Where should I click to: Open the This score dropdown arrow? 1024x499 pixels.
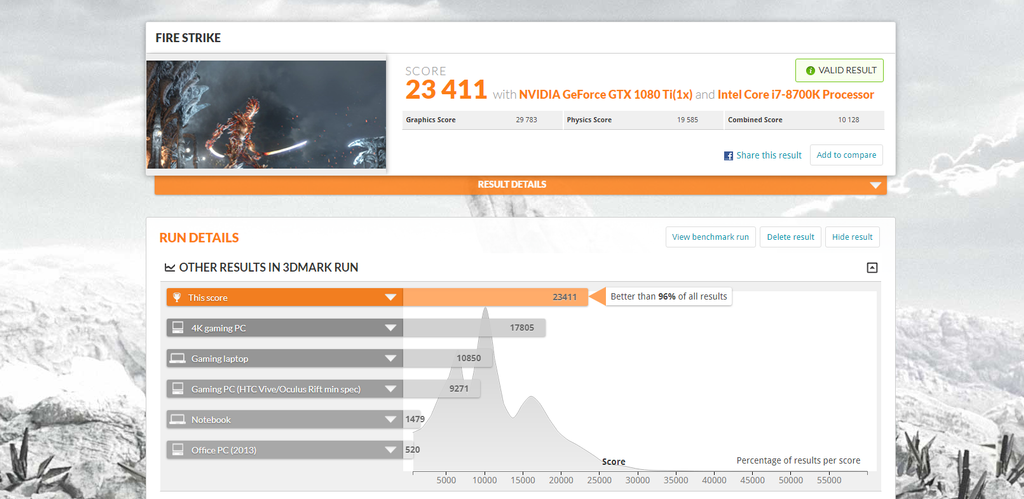[391, 298]
